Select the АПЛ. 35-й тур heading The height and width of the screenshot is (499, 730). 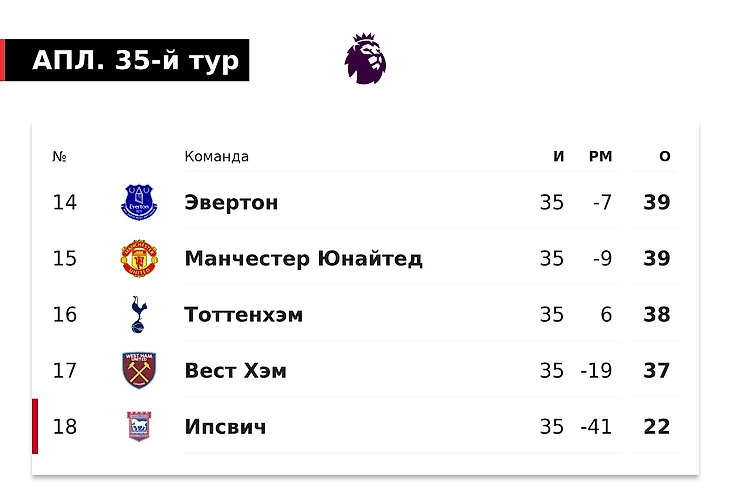click(x=136, y=61)
